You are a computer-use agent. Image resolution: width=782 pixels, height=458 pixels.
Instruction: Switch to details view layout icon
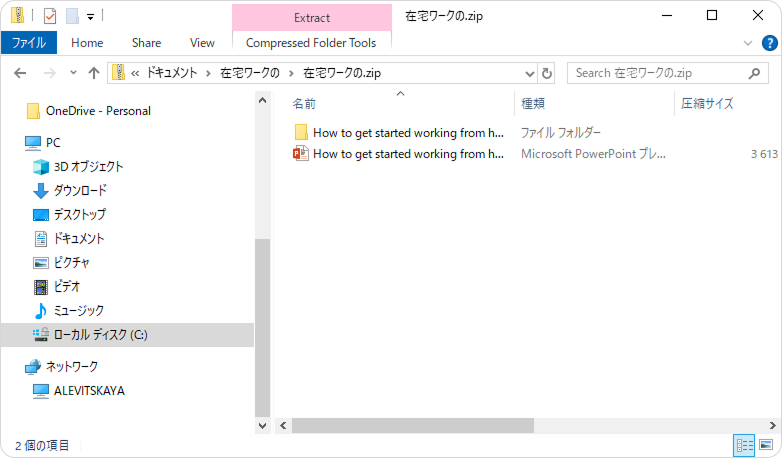(744, 445)
